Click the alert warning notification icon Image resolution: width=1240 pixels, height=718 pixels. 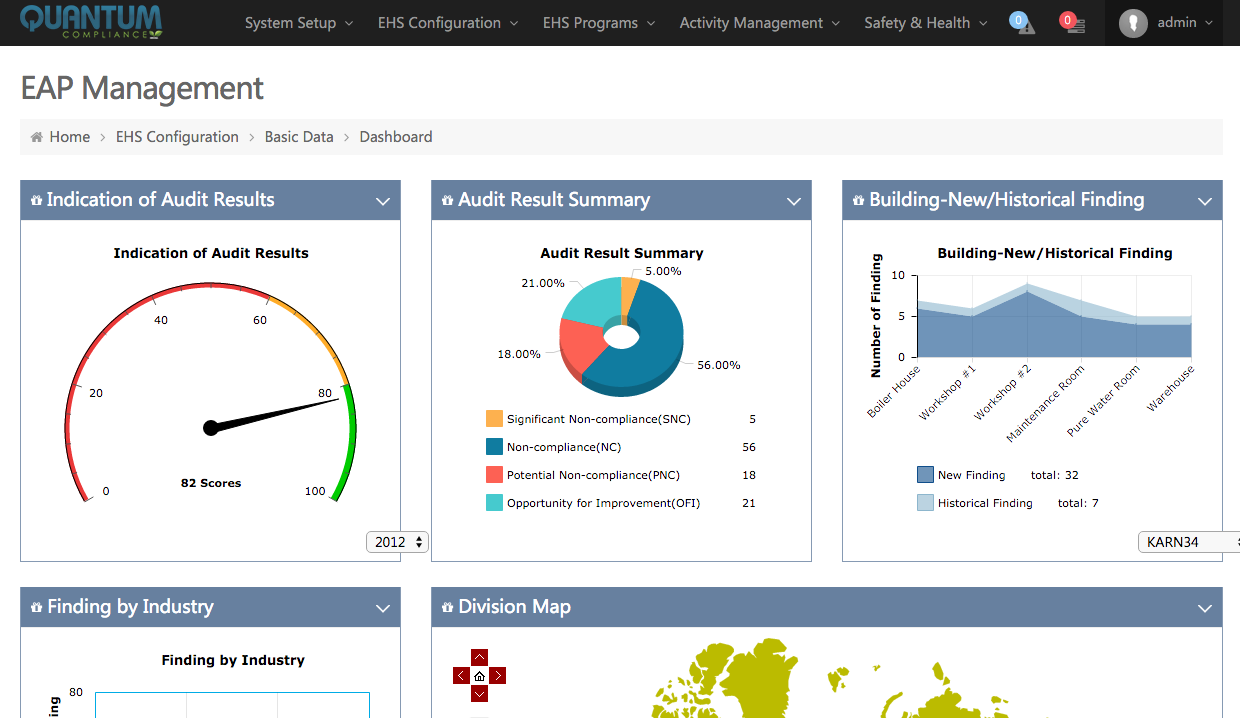pyautogui.click(x=1022, y=23)
